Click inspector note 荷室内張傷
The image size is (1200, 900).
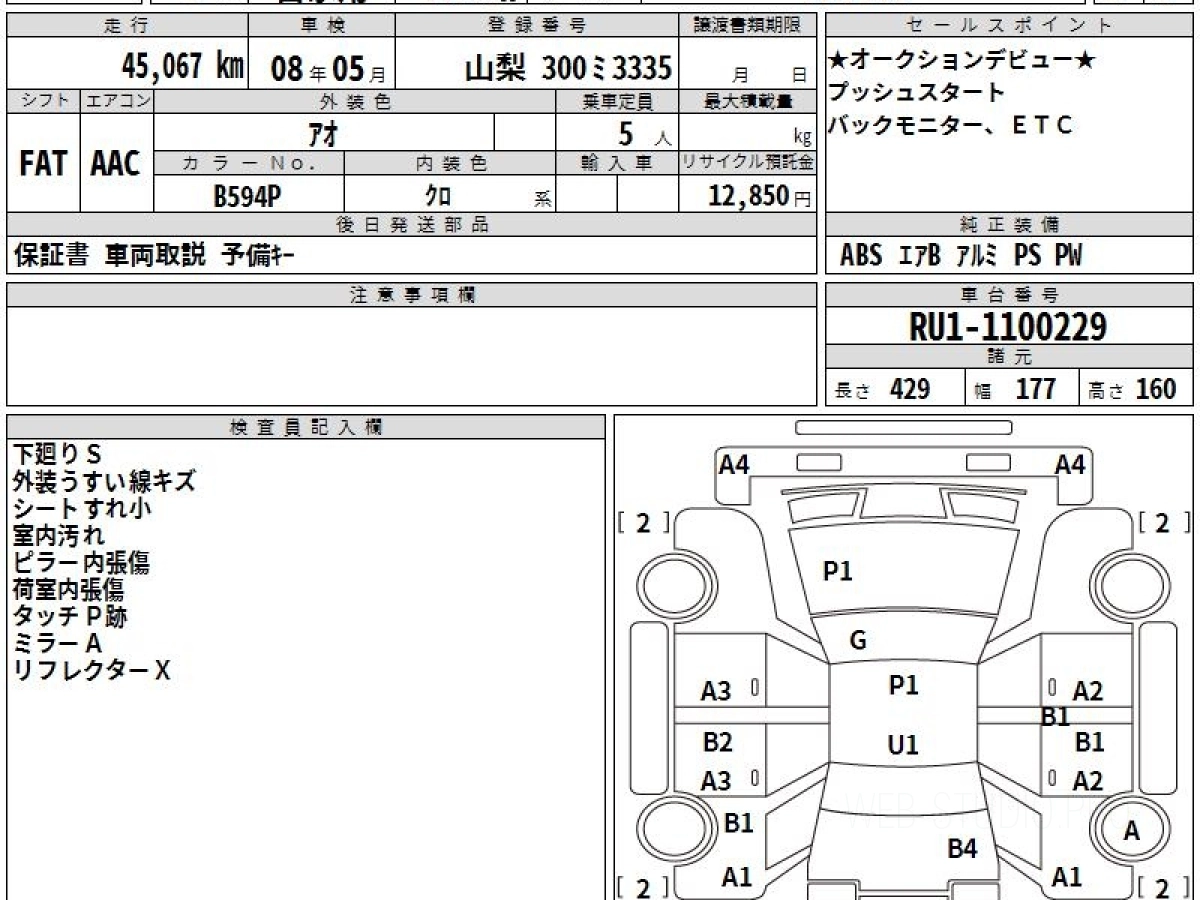tap(68, 589)
